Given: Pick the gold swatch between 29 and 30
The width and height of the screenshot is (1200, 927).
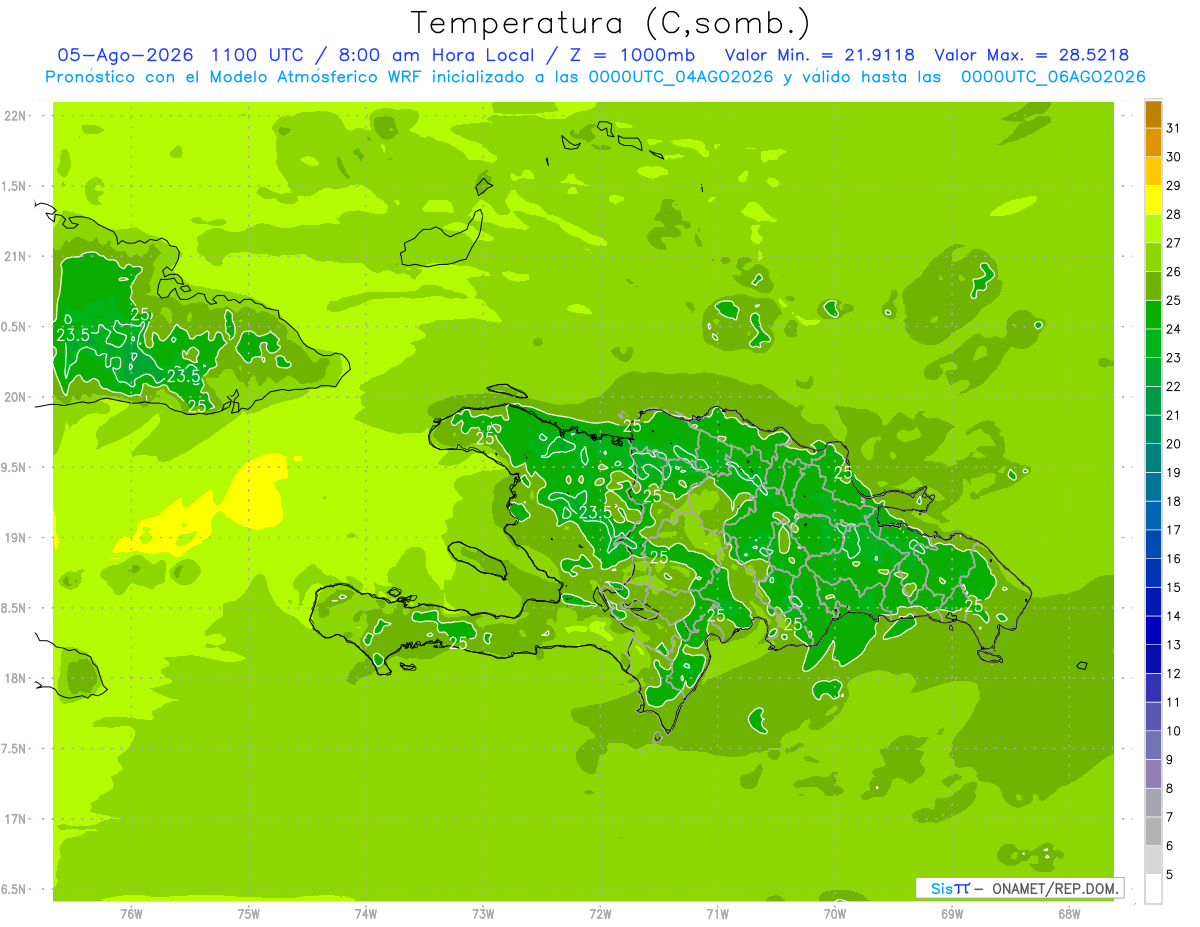Looking at the screenshot, I should tap(1153, 171).
